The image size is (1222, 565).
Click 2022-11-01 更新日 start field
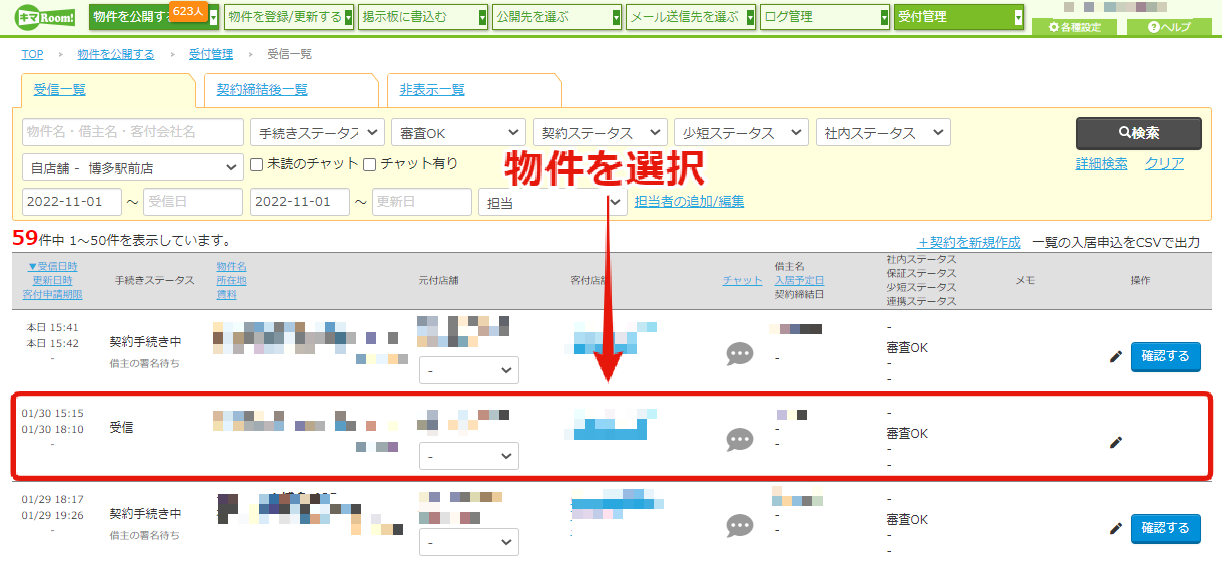click(x=300, y=202)
